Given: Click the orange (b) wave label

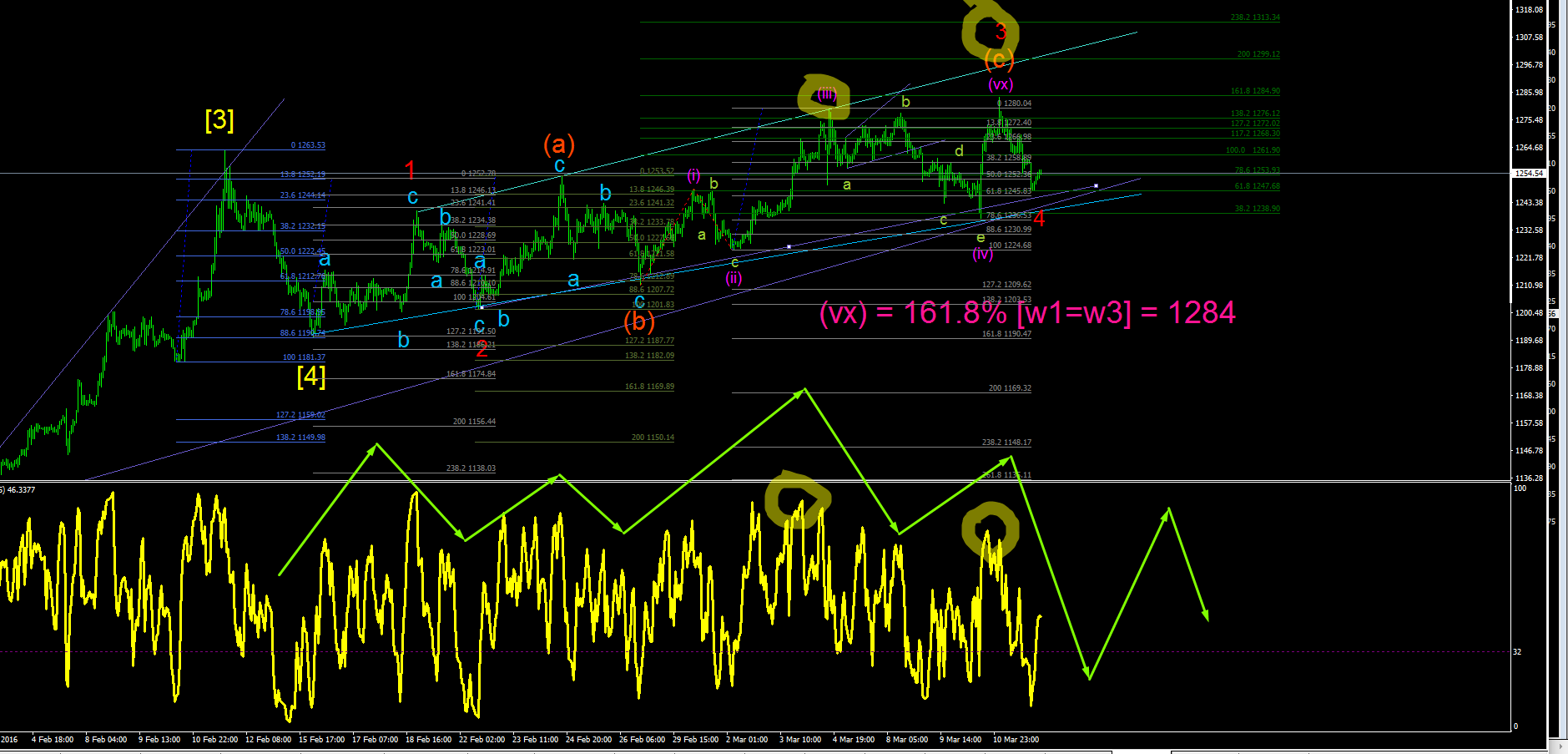Looking at the screenshot, I should coord(639,321).
